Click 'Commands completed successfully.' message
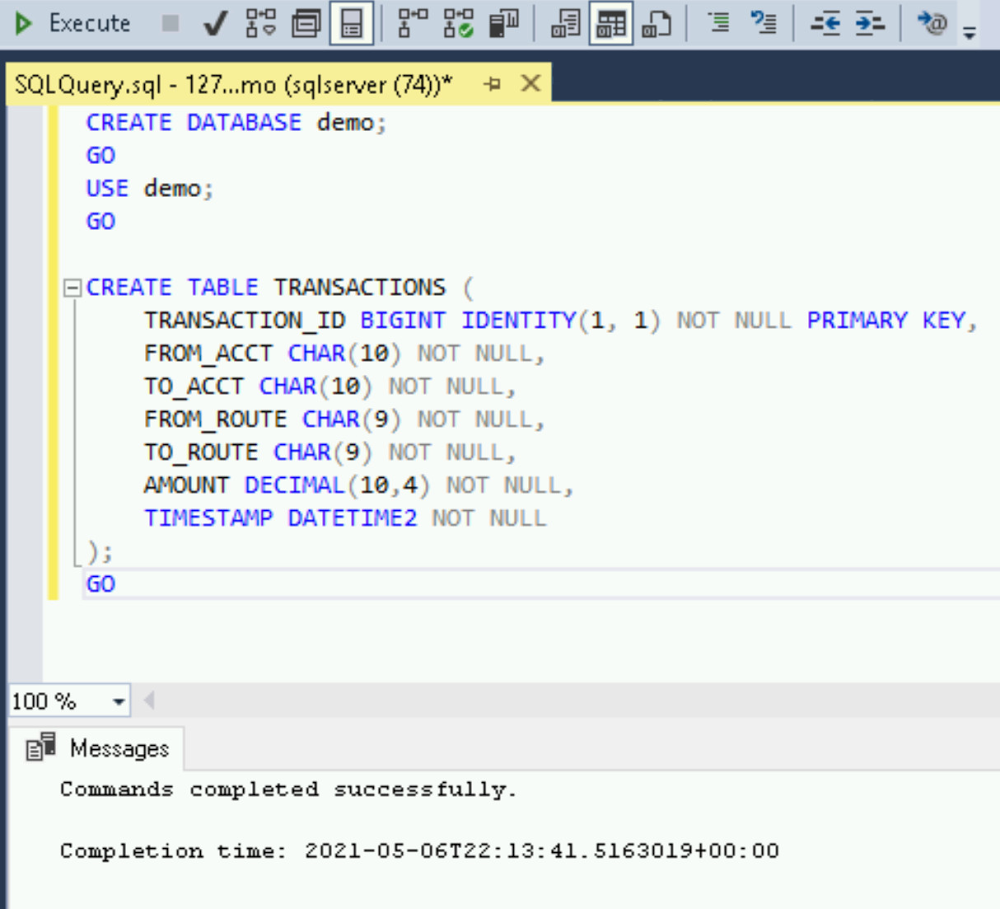This screenshot has height=909, width=1000. click(x=288, y=790)
